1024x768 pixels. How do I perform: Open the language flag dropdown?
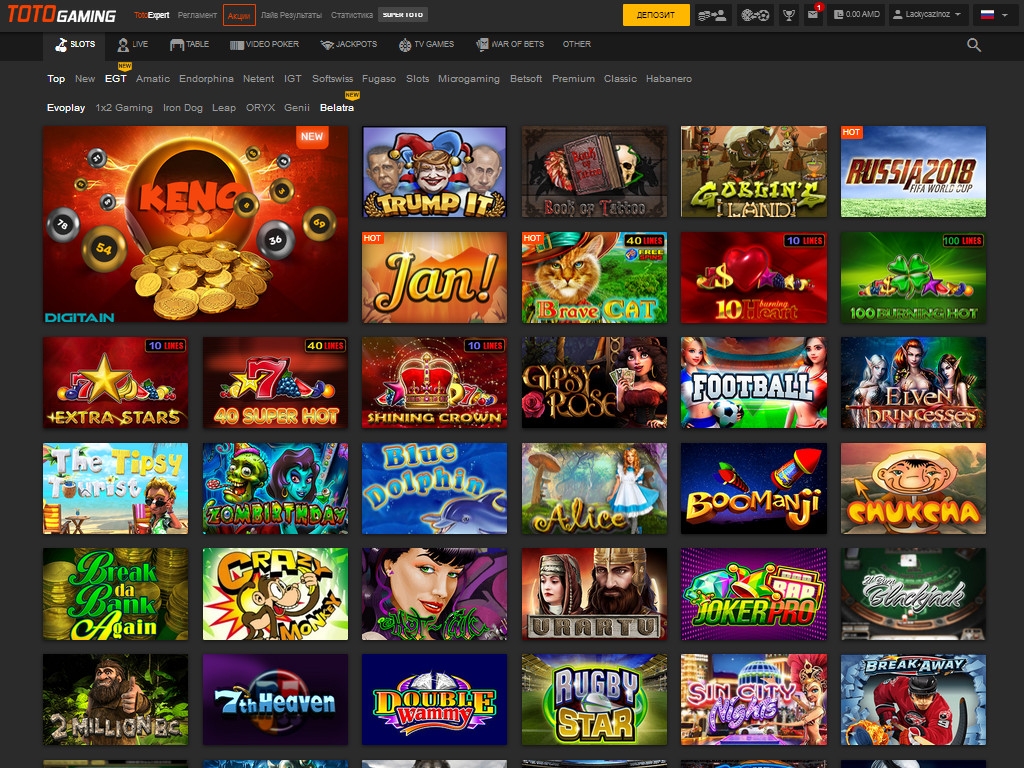pyautogui.click(x=993, y=15)
